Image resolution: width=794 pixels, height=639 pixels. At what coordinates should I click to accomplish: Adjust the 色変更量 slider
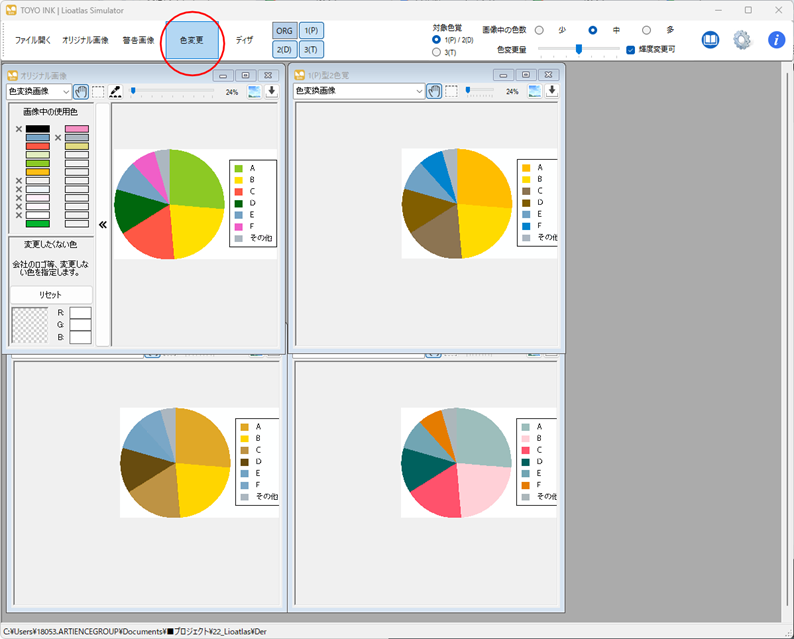pyautogui.click(x=578, y=49)
